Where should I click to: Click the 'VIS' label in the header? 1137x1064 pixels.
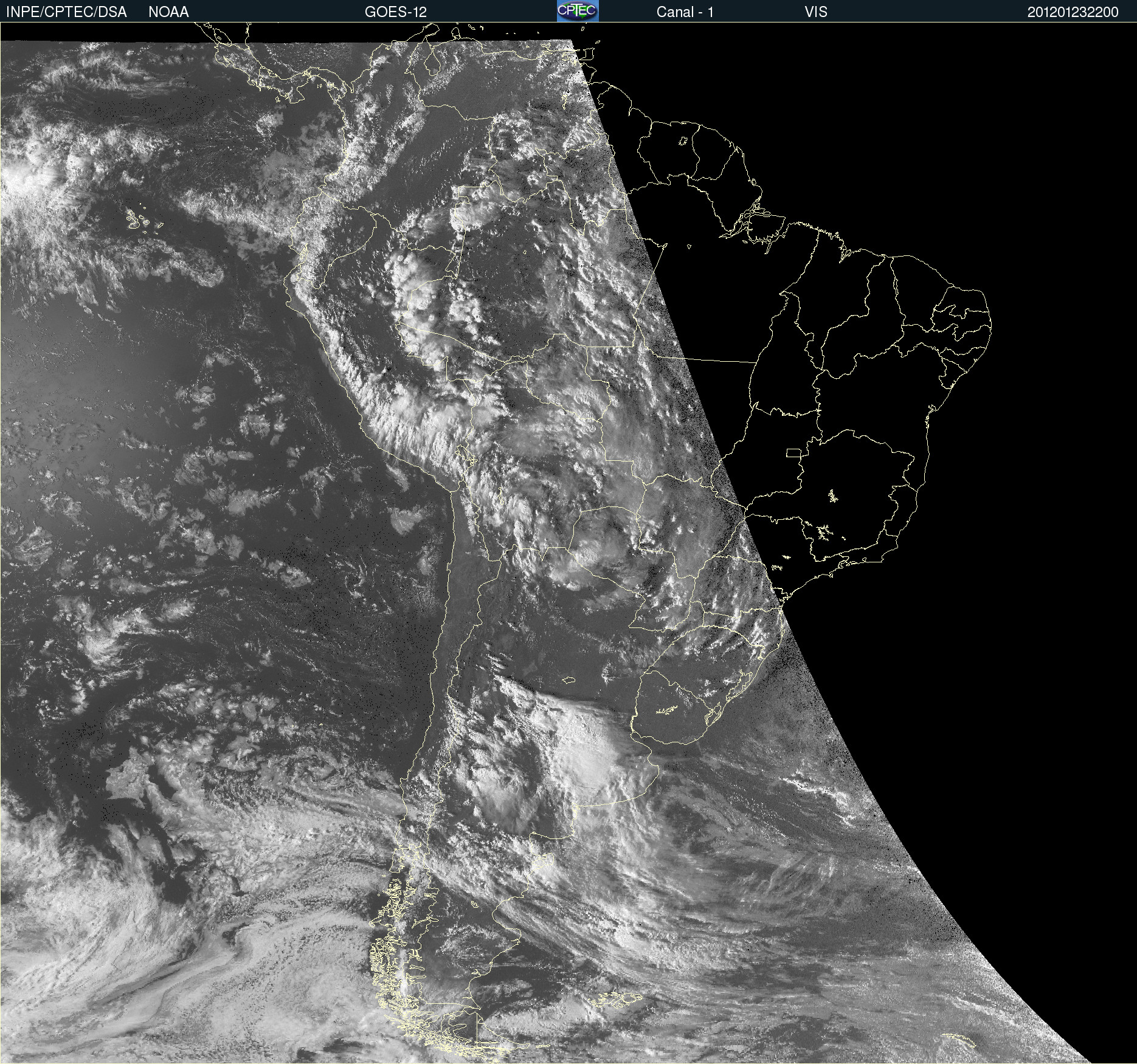pos(816,12)
